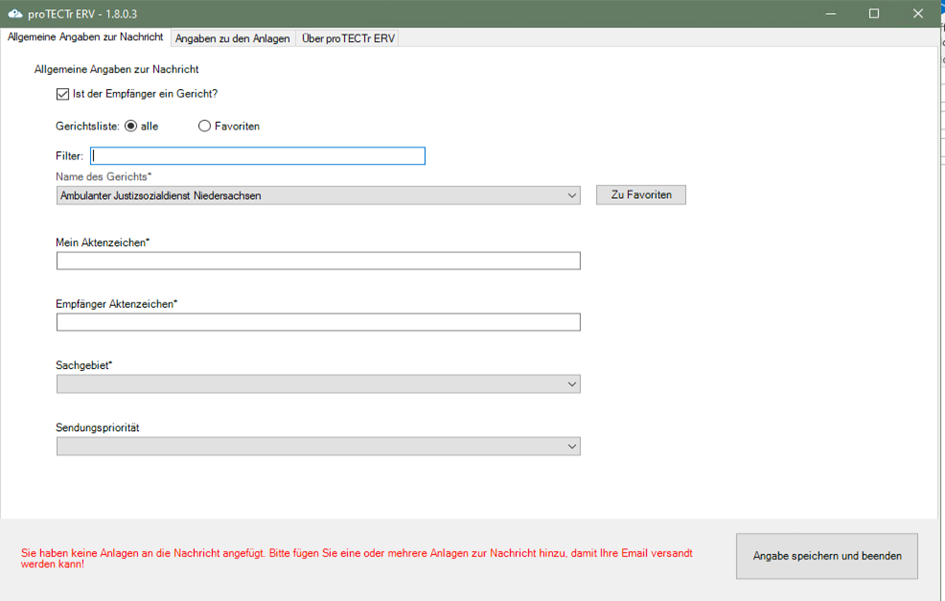945x601 pixels.
Task: Switch to the Allgemeine Angaben zur Nachricht tab
Action: click(85, 37)
